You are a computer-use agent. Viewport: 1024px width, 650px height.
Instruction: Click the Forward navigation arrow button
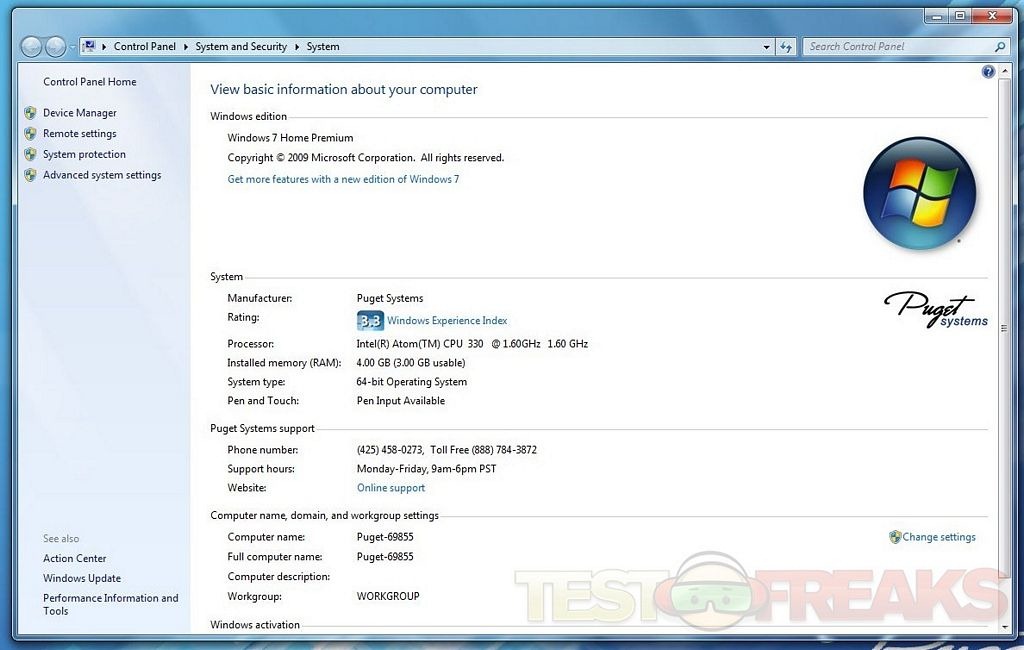(55, 47)
